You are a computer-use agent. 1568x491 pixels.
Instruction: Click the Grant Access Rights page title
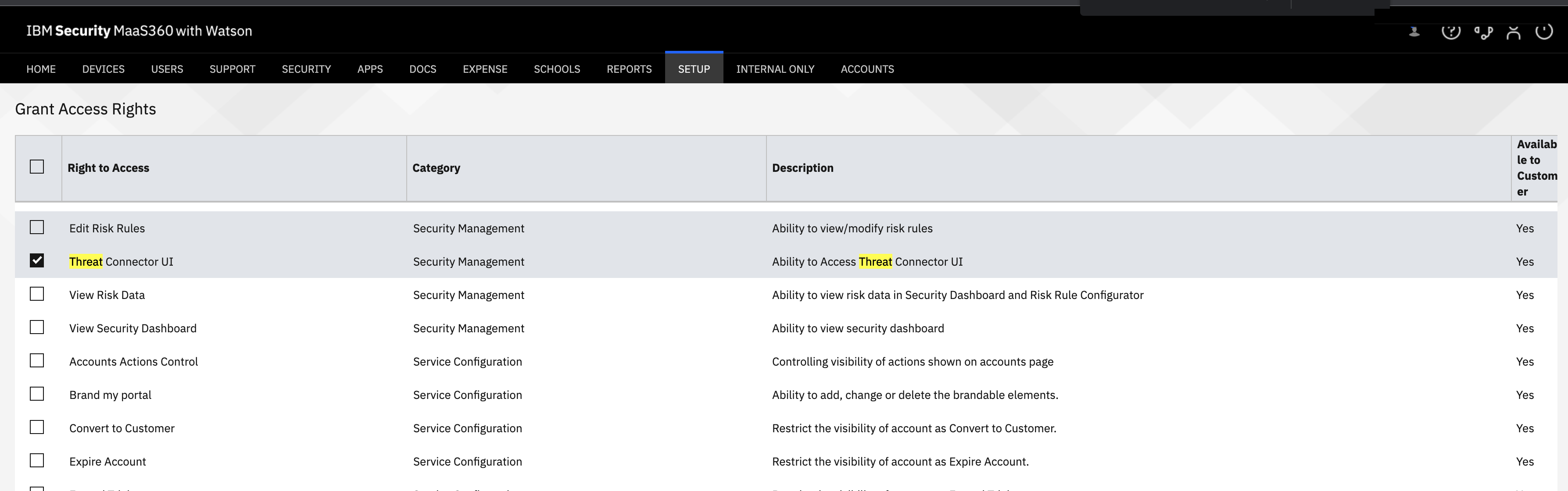[85, 109]
